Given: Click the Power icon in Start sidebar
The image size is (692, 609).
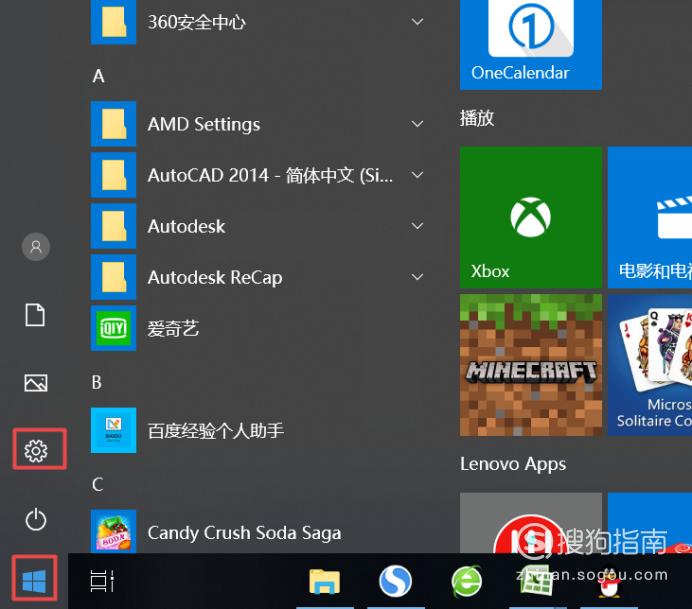Looking at the screenshot, I should coord(36,519).
